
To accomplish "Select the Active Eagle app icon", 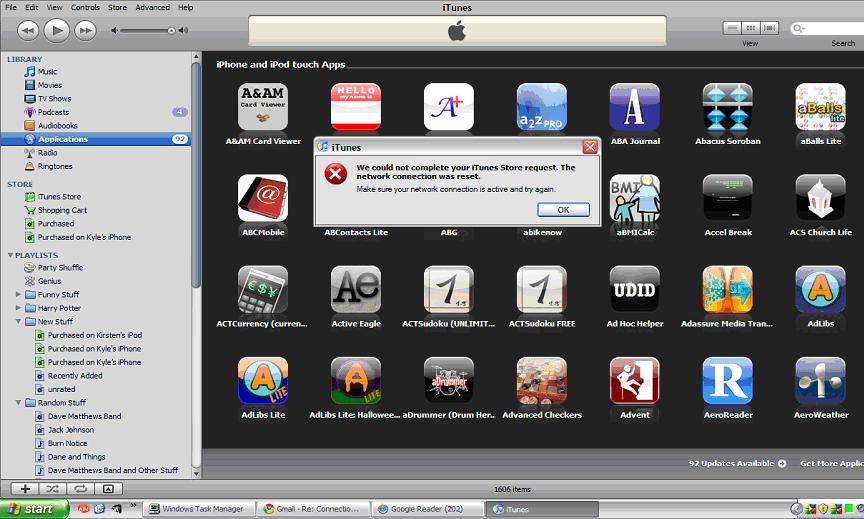I will (356, 290).
